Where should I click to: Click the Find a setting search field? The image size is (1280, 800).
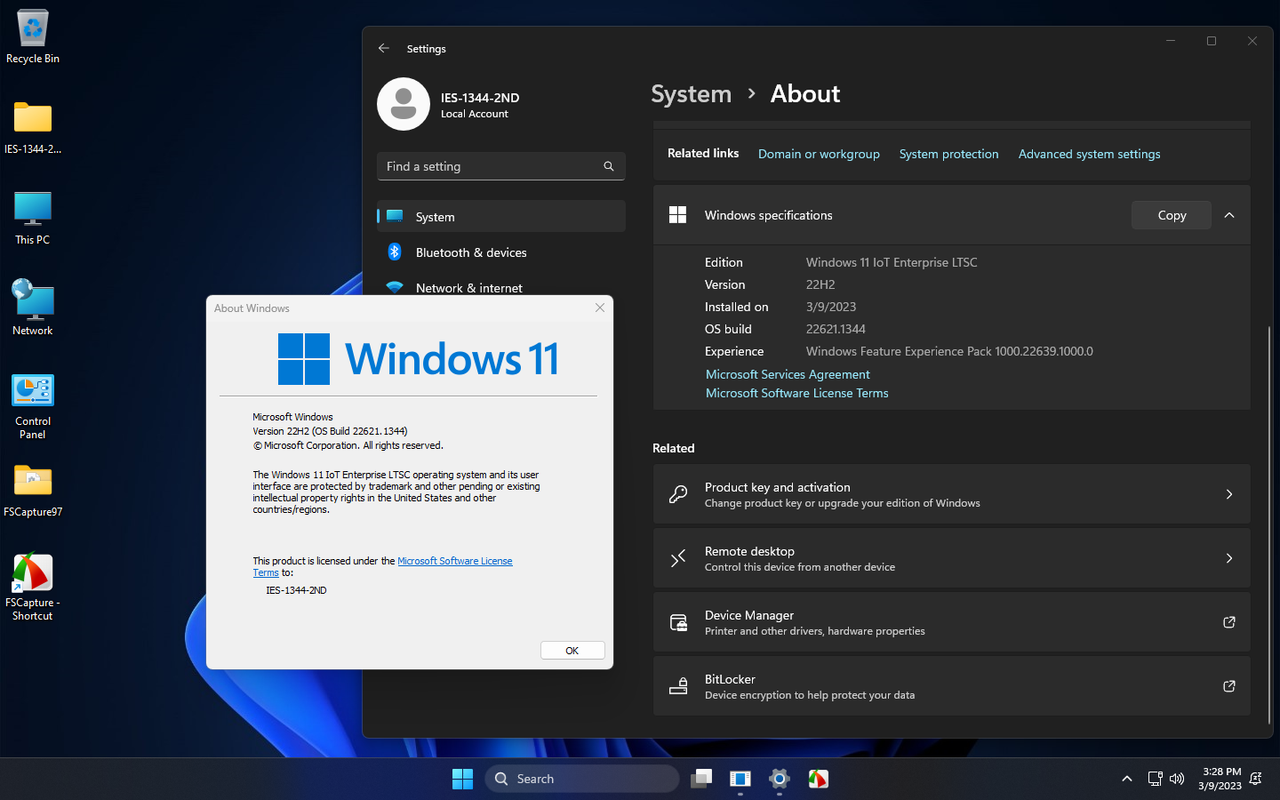[501, 166]
